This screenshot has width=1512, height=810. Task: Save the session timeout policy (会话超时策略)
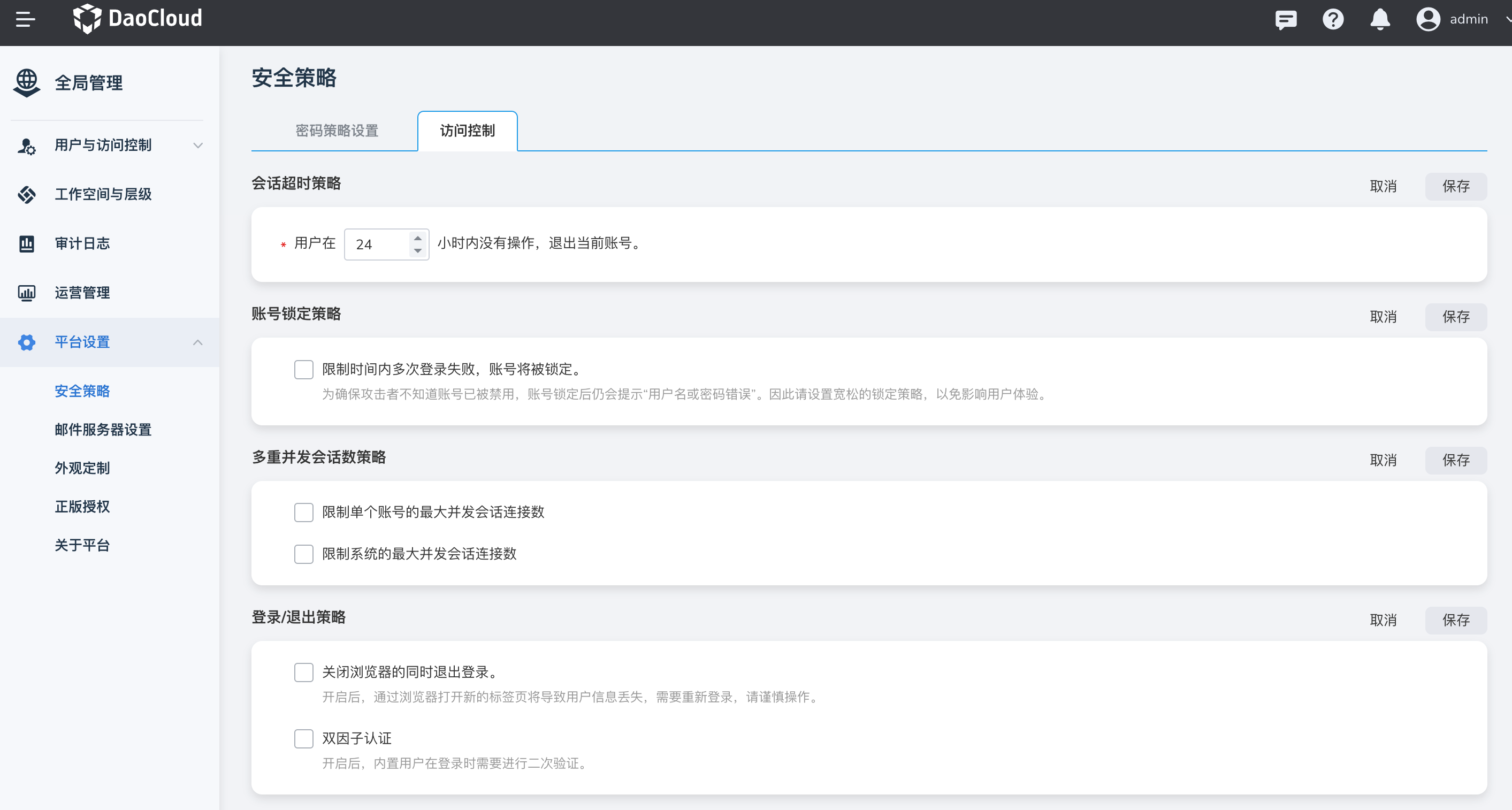click(1456, 187)
